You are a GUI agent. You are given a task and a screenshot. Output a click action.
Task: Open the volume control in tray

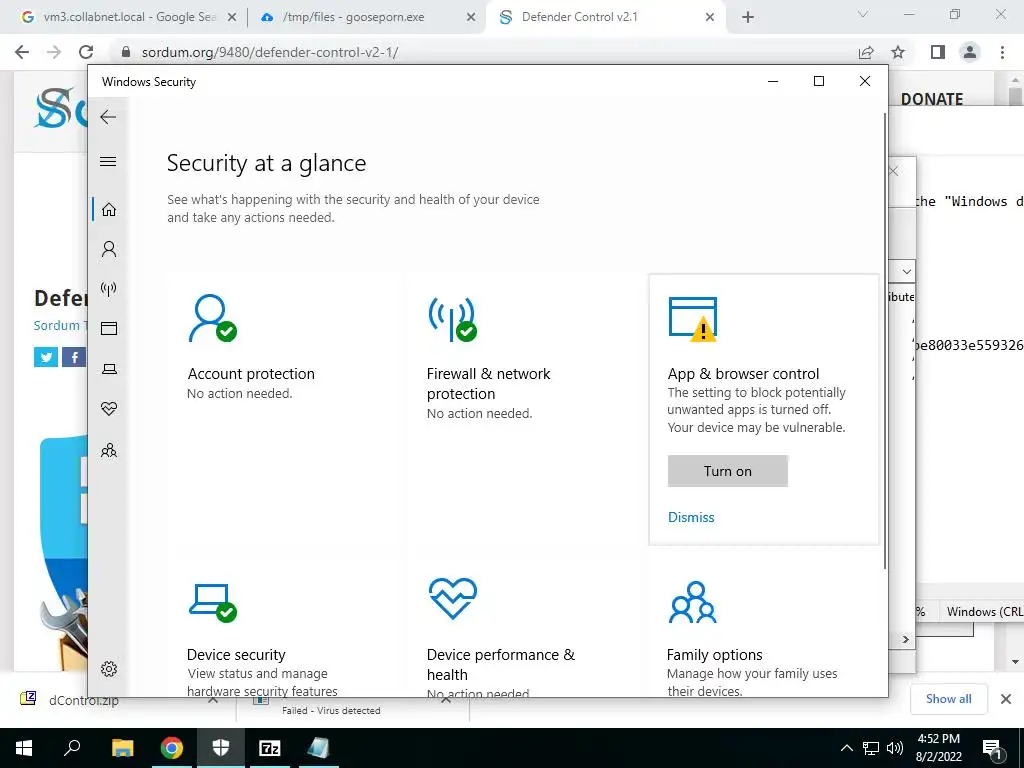(x=895, y=748)
